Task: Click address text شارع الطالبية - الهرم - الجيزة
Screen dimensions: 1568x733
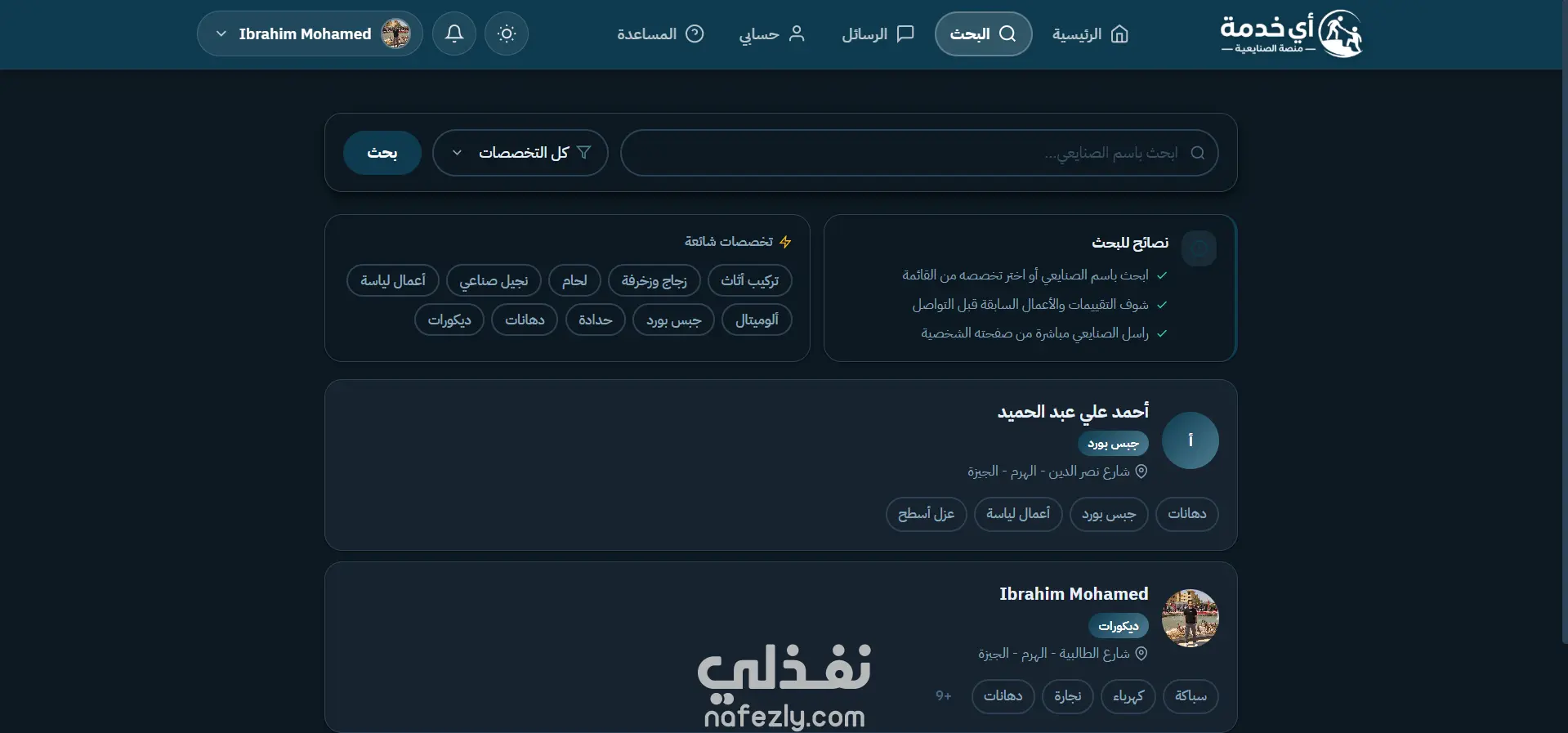Action: pos(1054,654)
